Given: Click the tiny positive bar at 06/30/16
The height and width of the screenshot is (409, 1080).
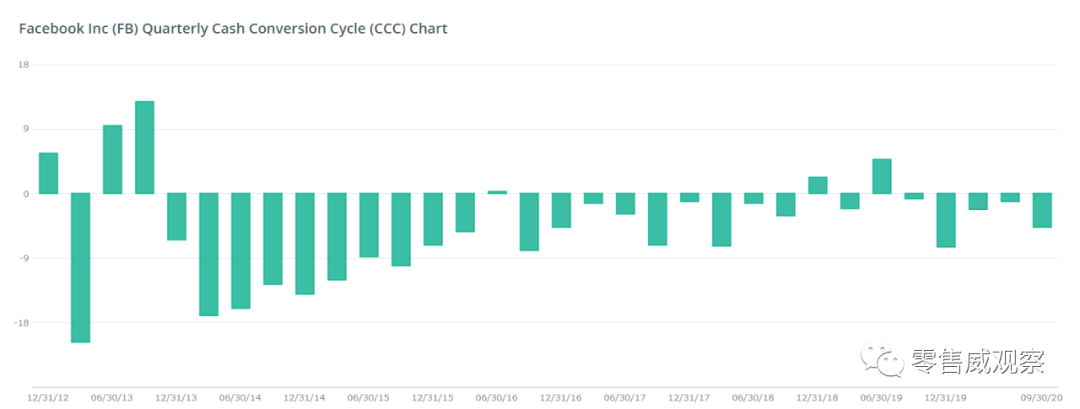Looking at the screenshot, I should [x=497, y=192].
